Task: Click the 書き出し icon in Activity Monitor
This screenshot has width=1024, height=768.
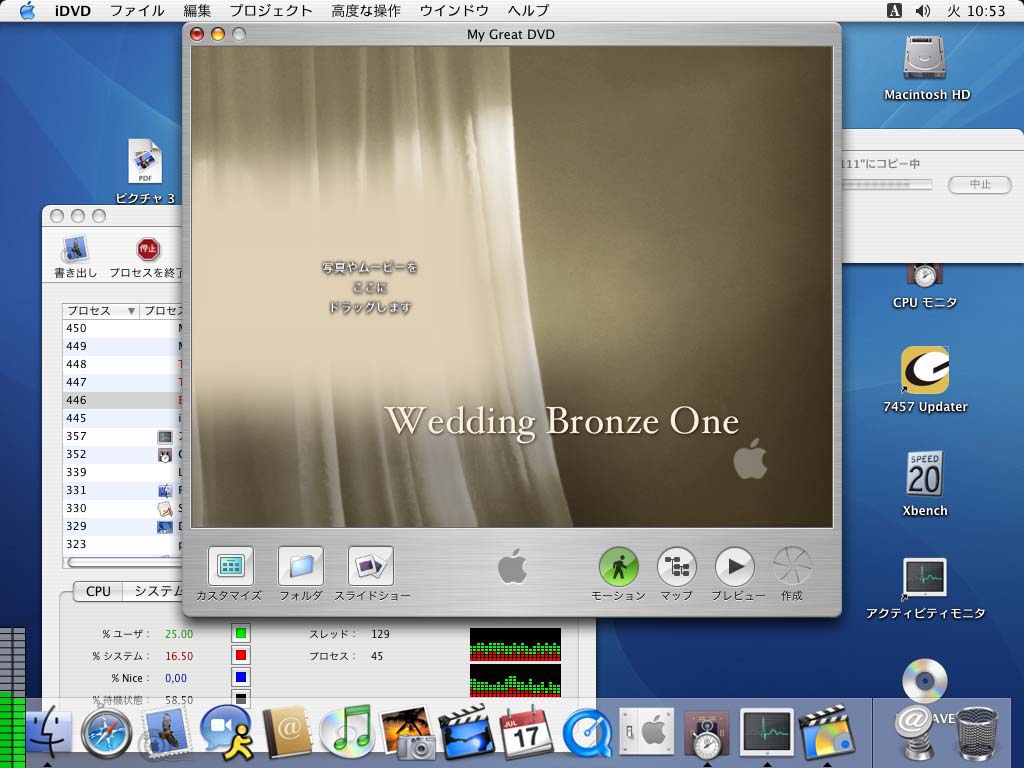Action: (76, 249)
